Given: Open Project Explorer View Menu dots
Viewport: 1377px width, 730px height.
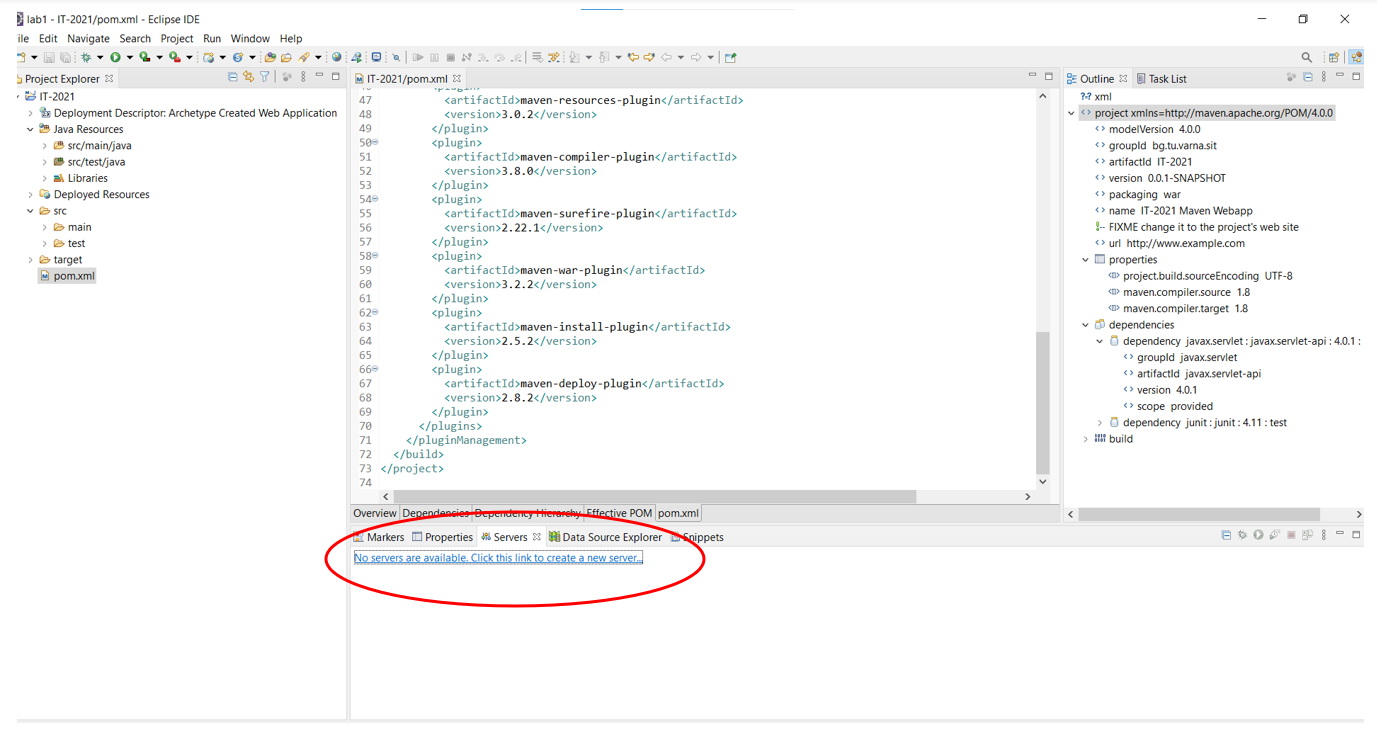Looking at the screenshot, I should click(302, 77).
